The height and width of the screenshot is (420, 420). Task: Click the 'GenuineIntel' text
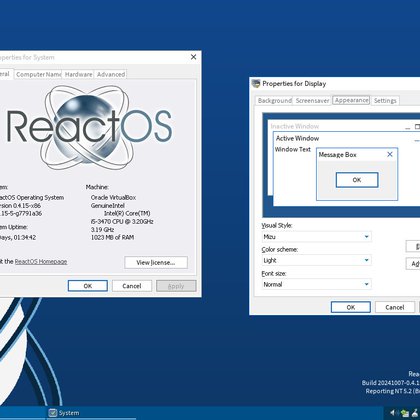108,205
